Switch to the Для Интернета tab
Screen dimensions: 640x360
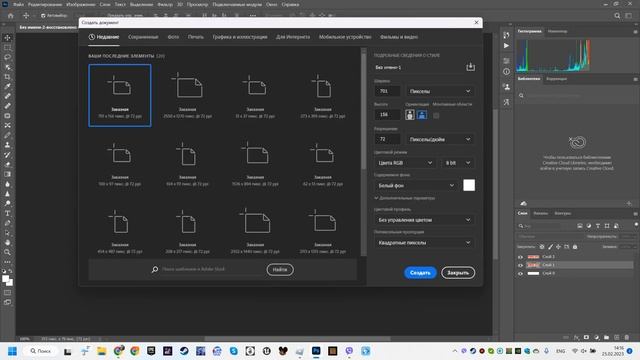point(293,37)
